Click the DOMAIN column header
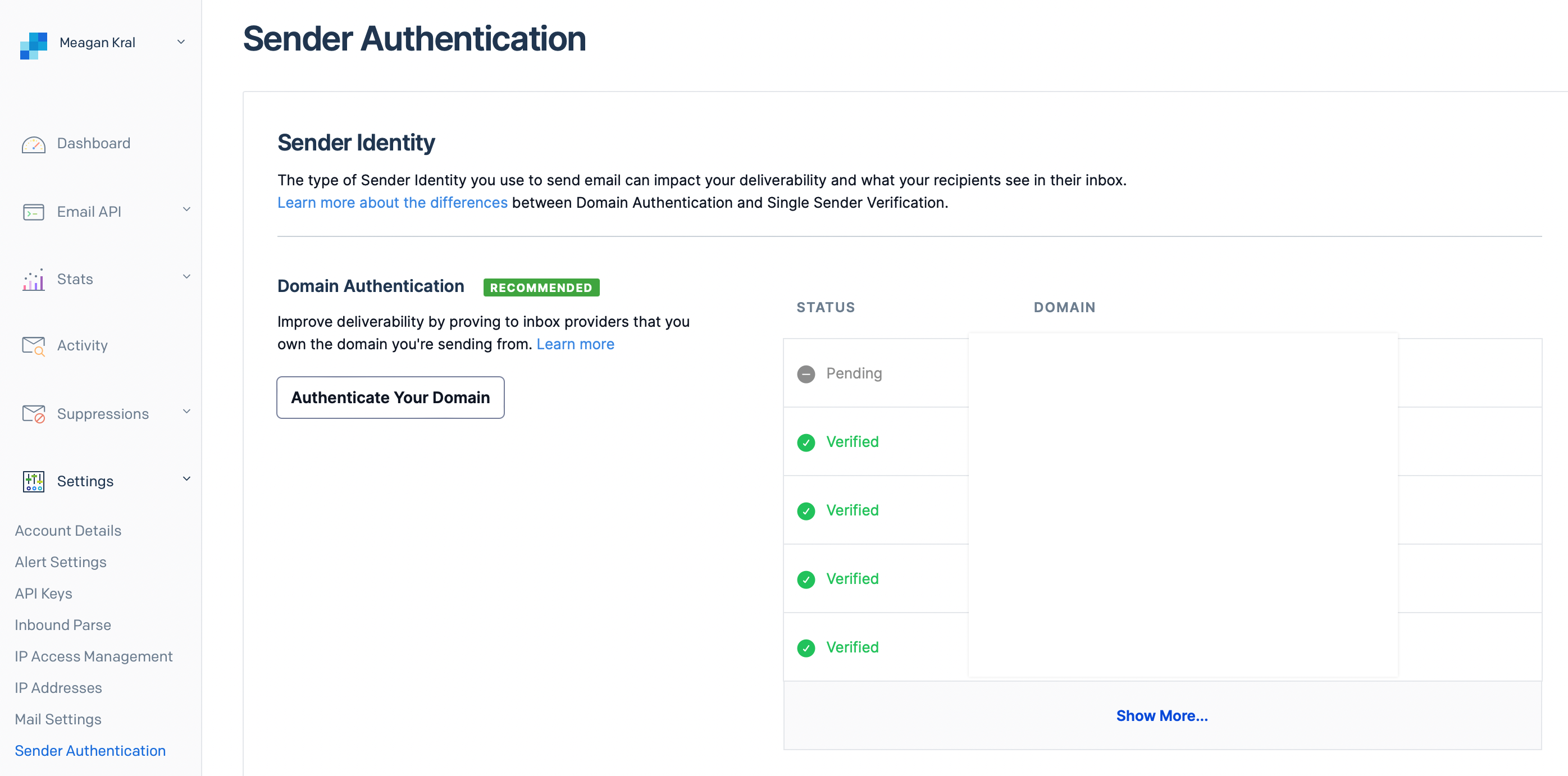This screenshot has width=1568, height=776. coord(1064,307)
